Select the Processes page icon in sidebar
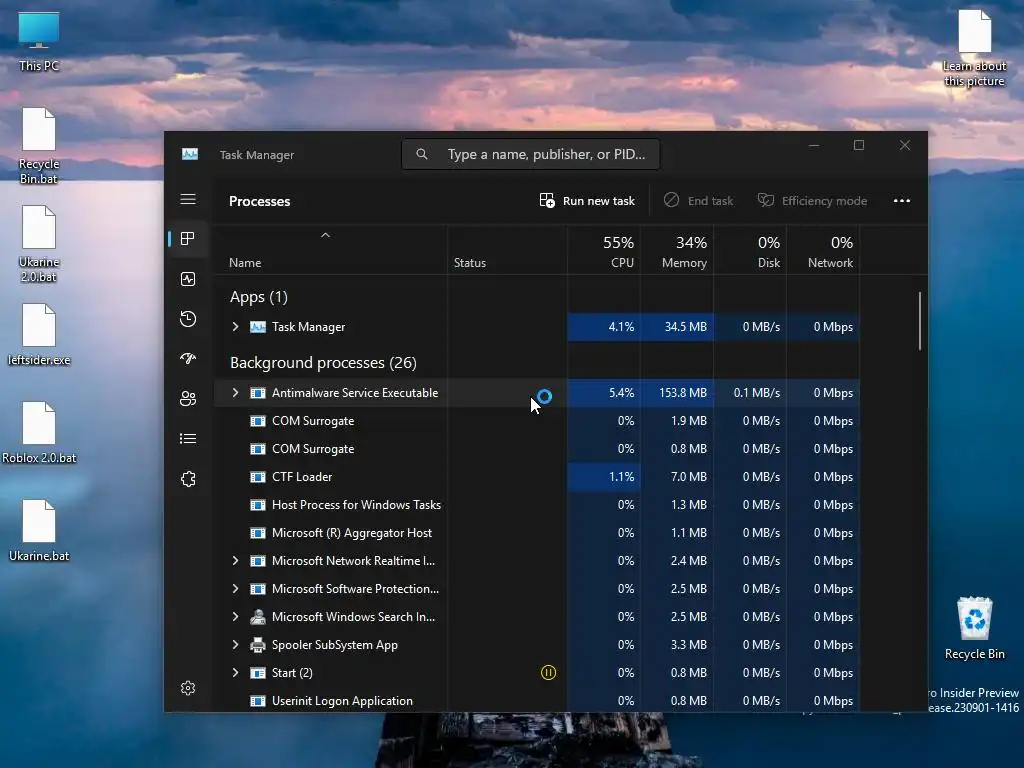1024x768 pixels. point(188,239)
